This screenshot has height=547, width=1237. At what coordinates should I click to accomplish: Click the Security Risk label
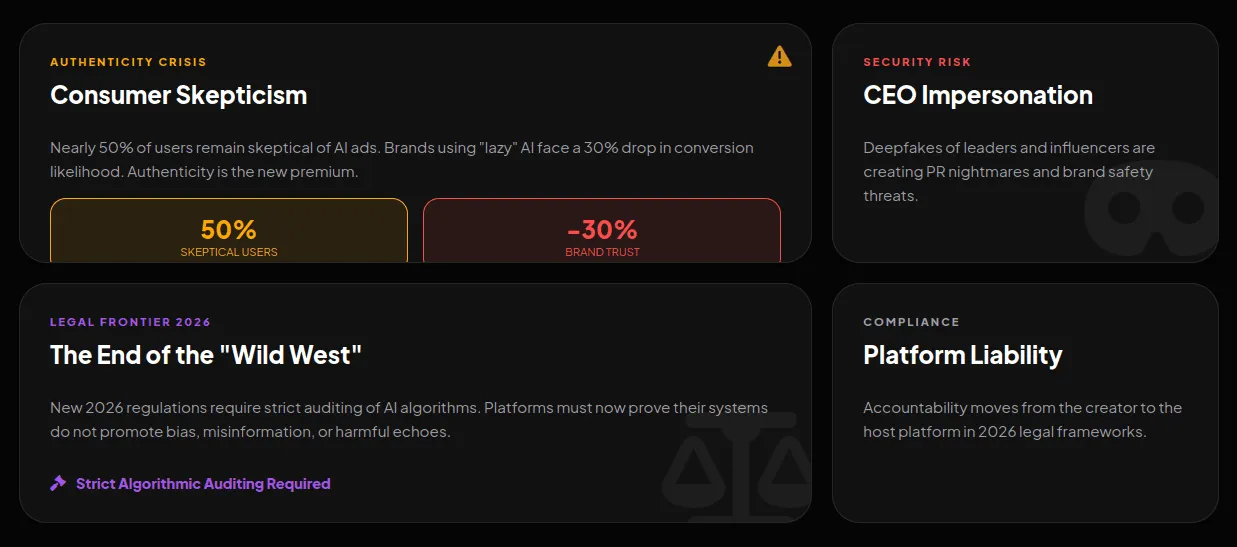coord(917,62)
